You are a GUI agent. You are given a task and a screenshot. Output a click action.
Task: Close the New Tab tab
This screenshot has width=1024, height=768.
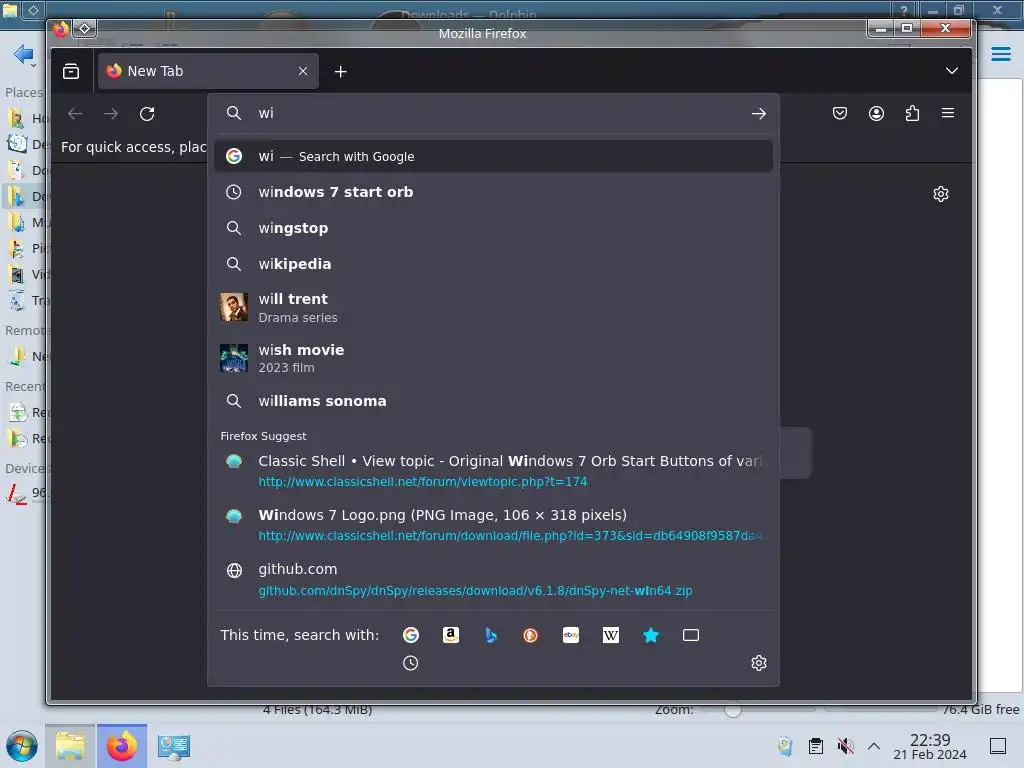tap(302, 71)
